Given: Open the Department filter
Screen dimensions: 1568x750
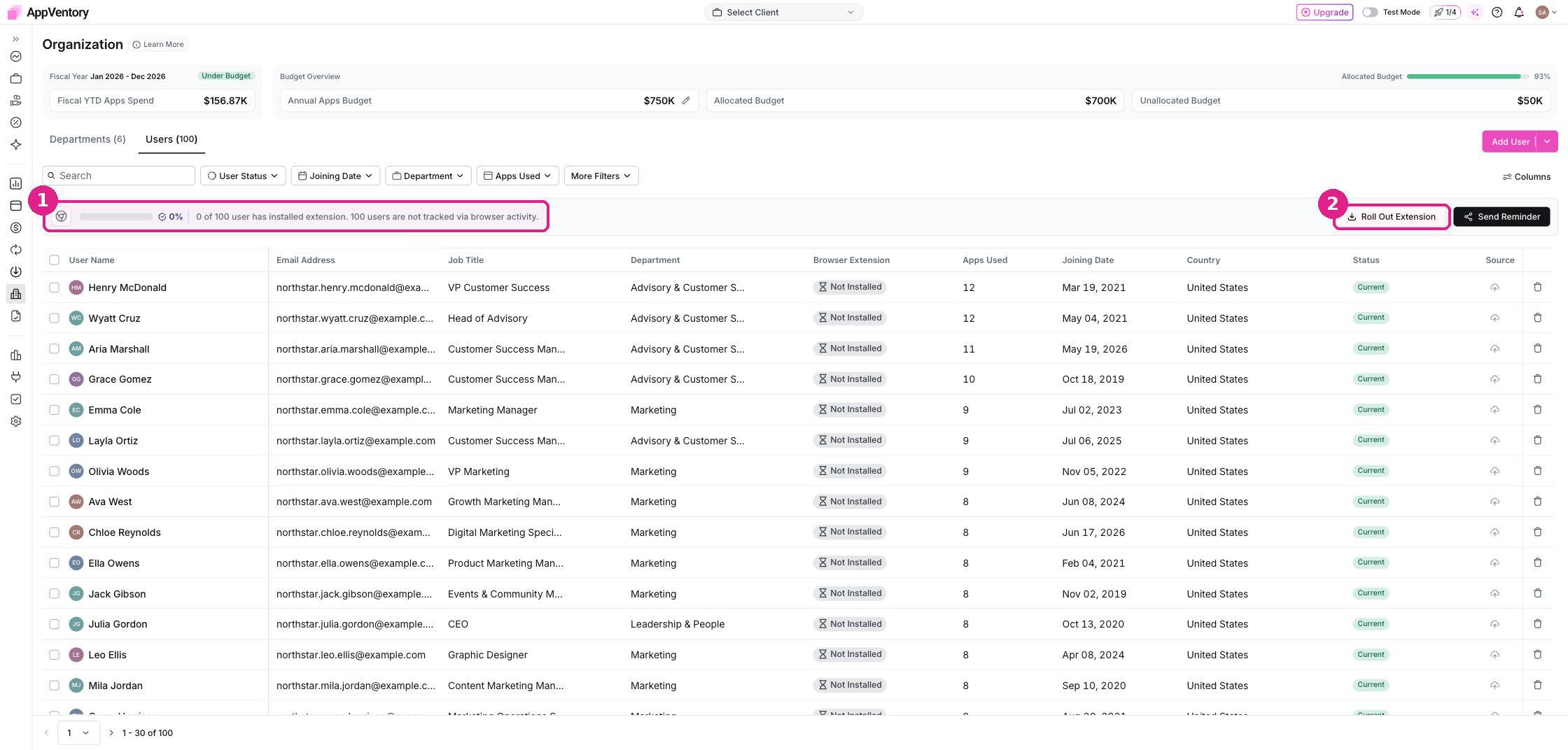Looking at the screenshot, I should click(x=428, y=176).
